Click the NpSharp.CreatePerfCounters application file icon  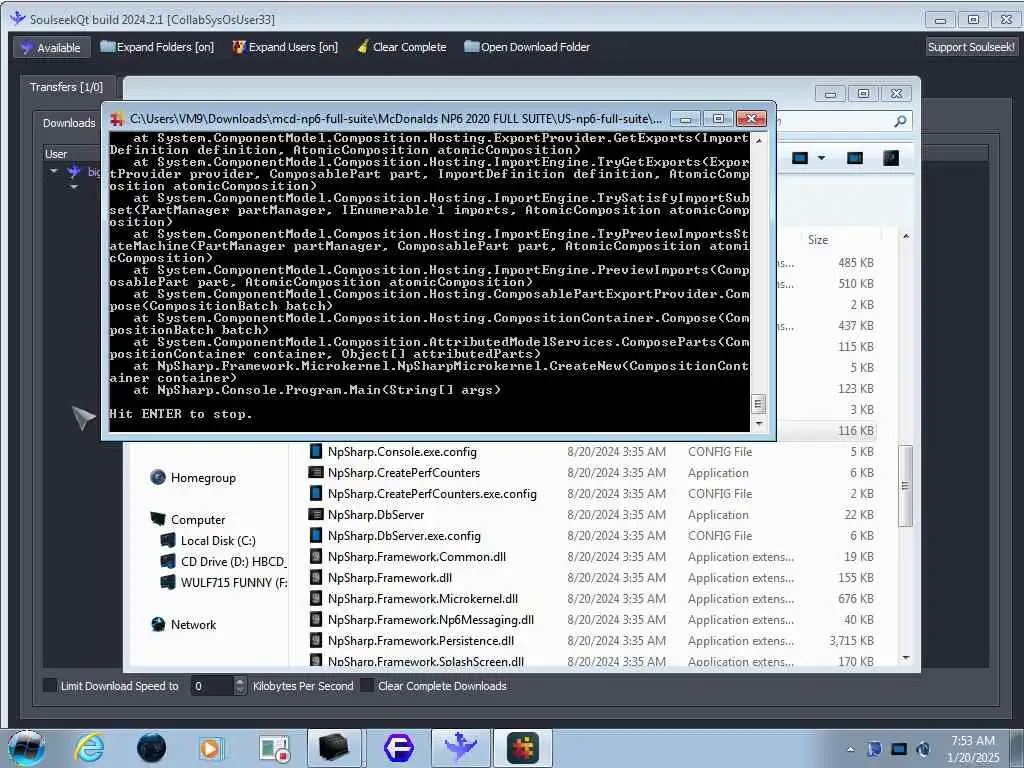click(315, 473)
